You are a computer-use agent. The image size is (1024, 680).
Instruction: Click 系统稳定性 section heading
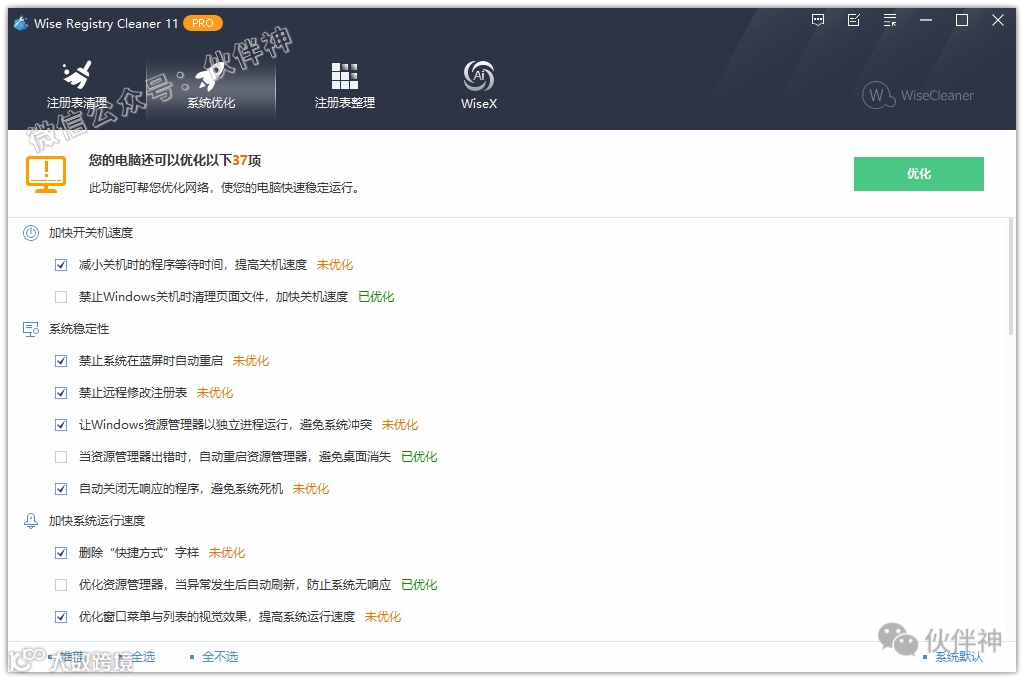(79, 329)
